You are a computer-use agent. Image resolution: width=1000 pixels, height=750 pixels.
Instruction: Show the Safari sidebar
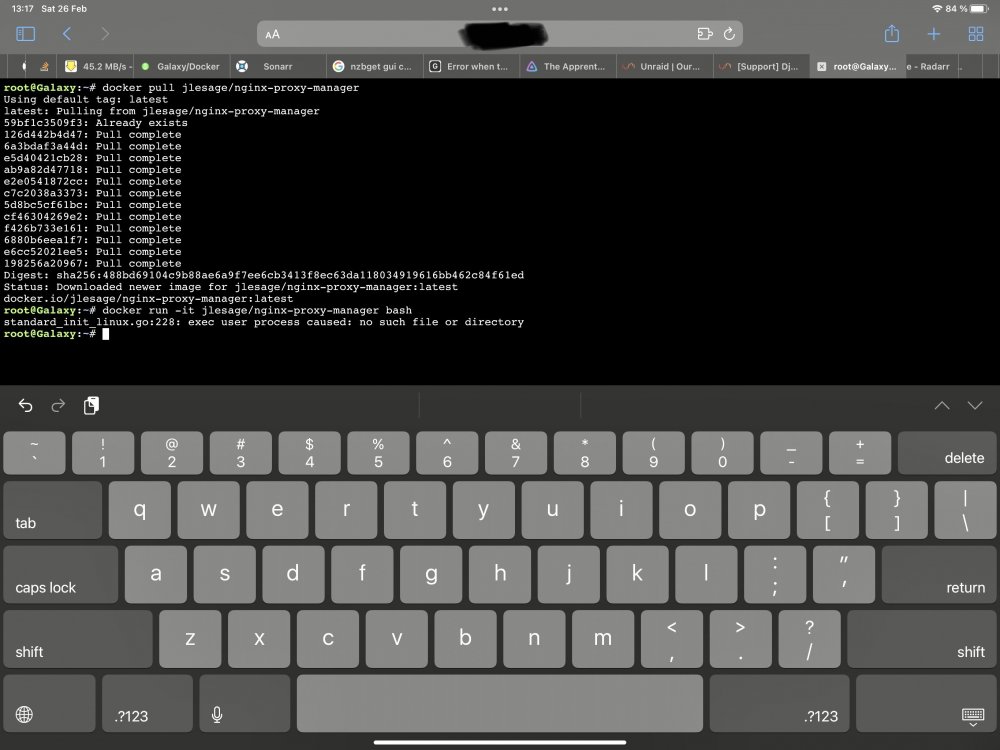tap(26, 34)
